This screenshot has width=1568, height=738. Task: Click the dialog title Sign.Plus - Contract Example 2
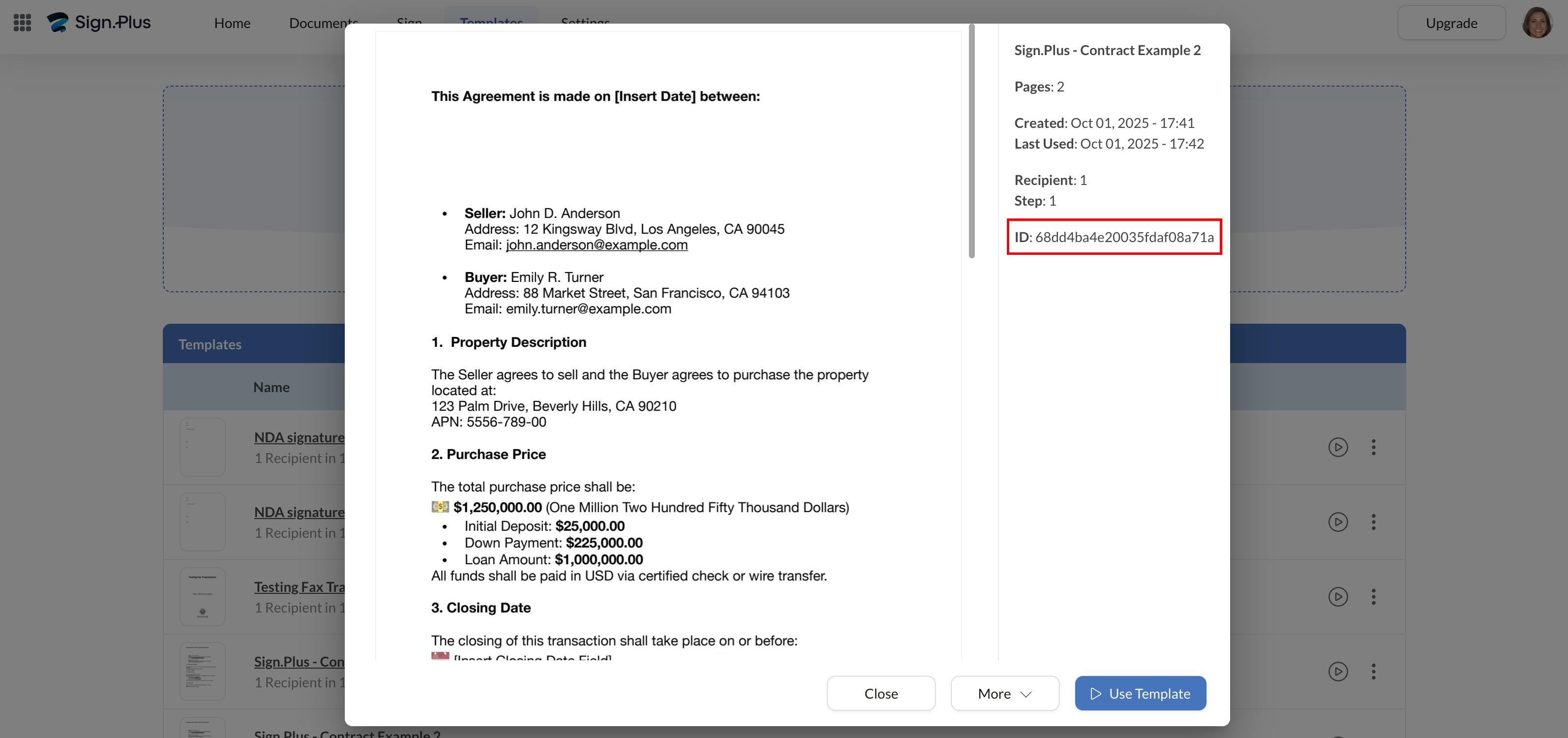1107,50
